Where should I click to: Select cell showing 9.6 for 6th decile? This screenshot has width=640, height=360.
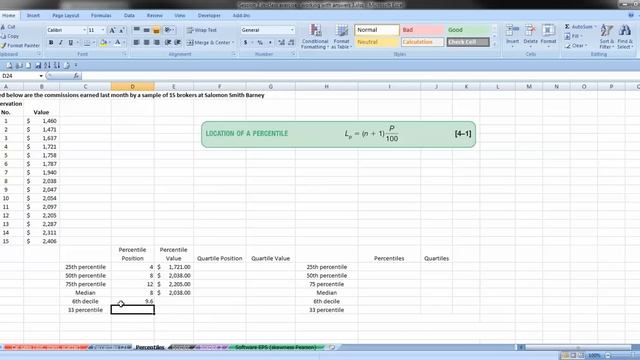click(133, 301)
